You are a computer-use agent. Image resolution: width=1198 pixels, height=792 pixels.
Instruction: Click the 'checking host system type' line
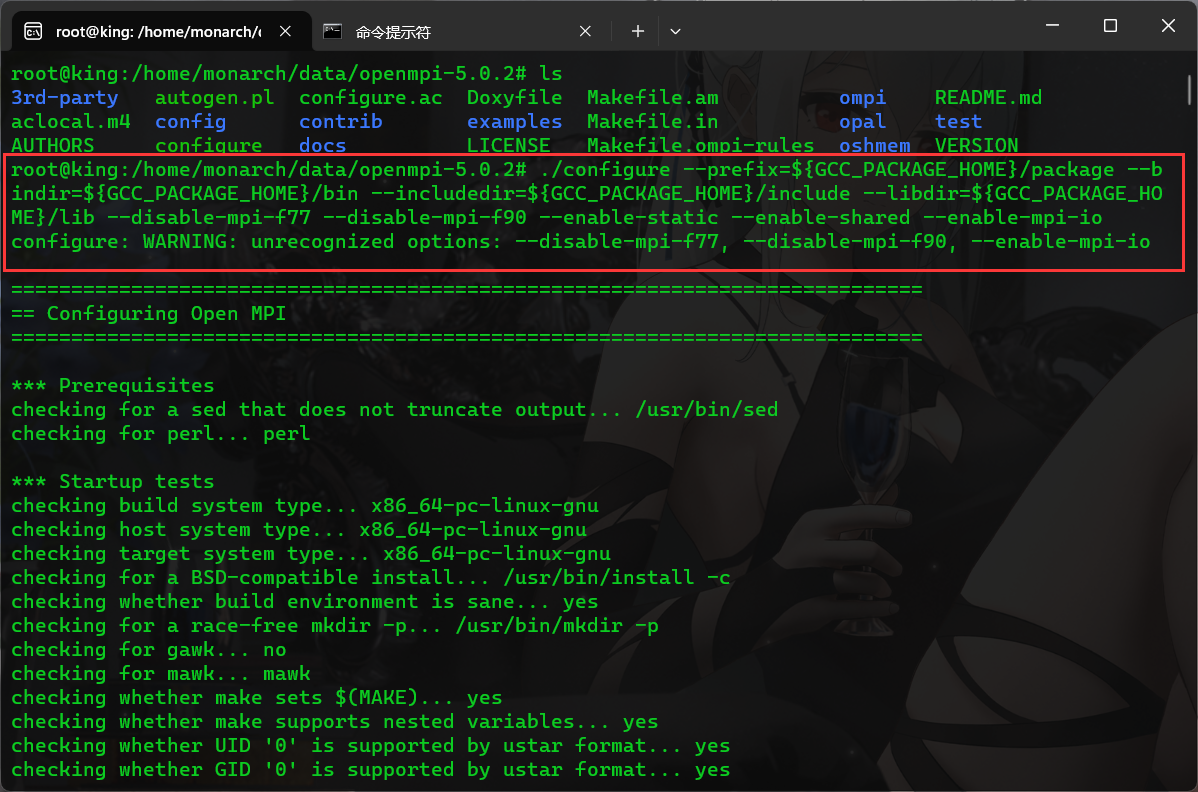click(x=299, y=529)
